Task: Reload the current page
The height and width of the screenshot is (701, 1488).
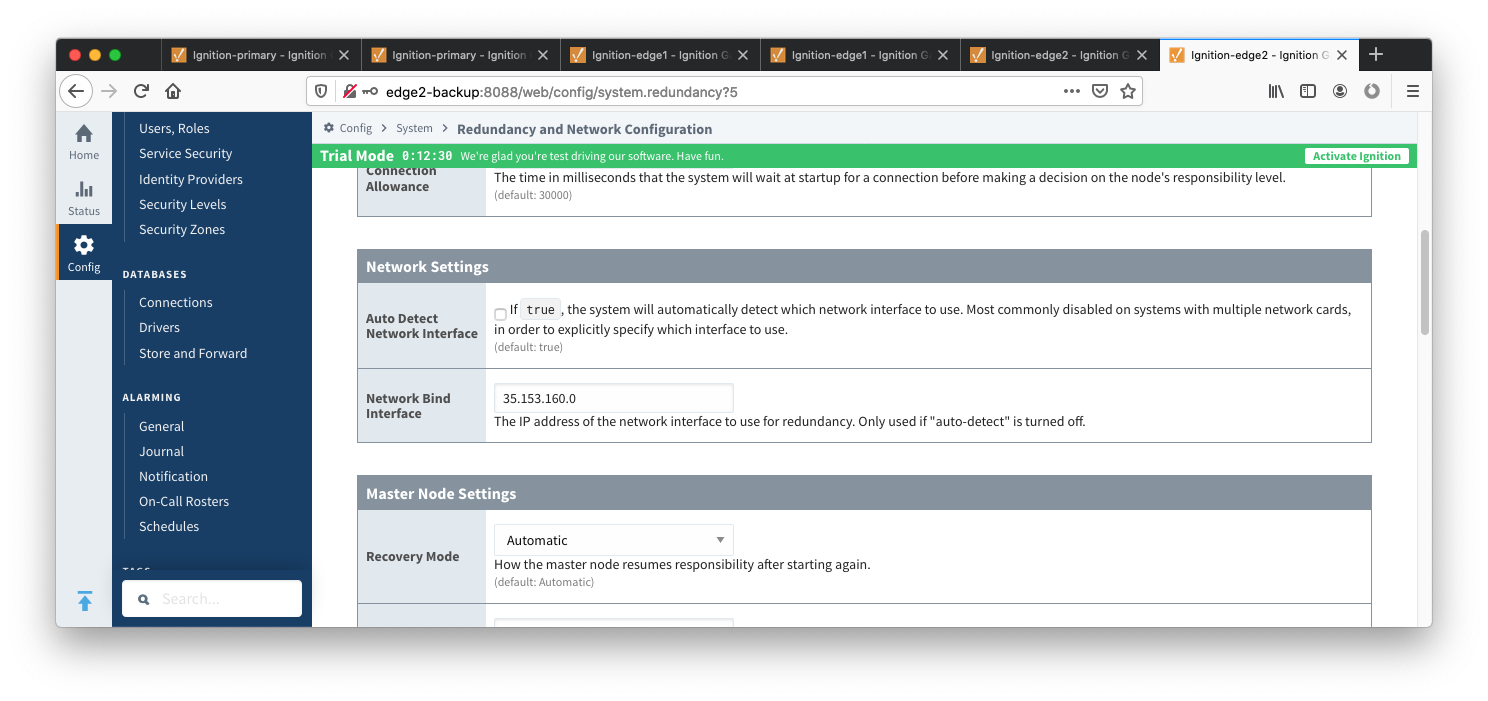Action: pos(141,91)
